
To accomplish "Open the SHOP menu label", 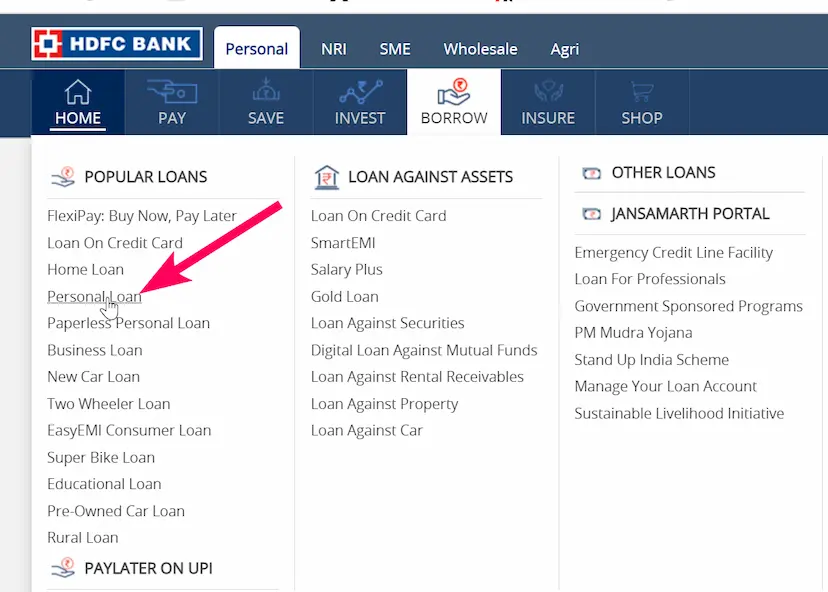I will point(642,118).
